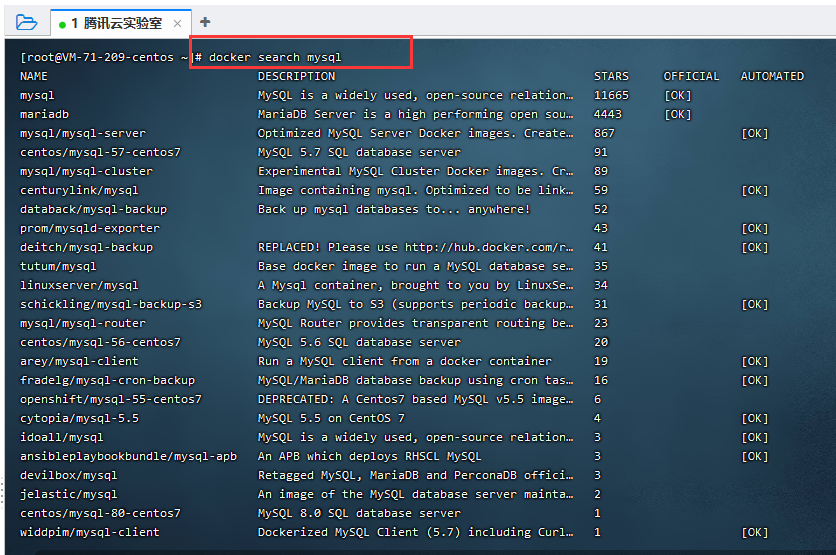836x555 pixels.
Task: Select 'schickling/mysql-backup-s3' image name
Action: (x=111, y=304)
